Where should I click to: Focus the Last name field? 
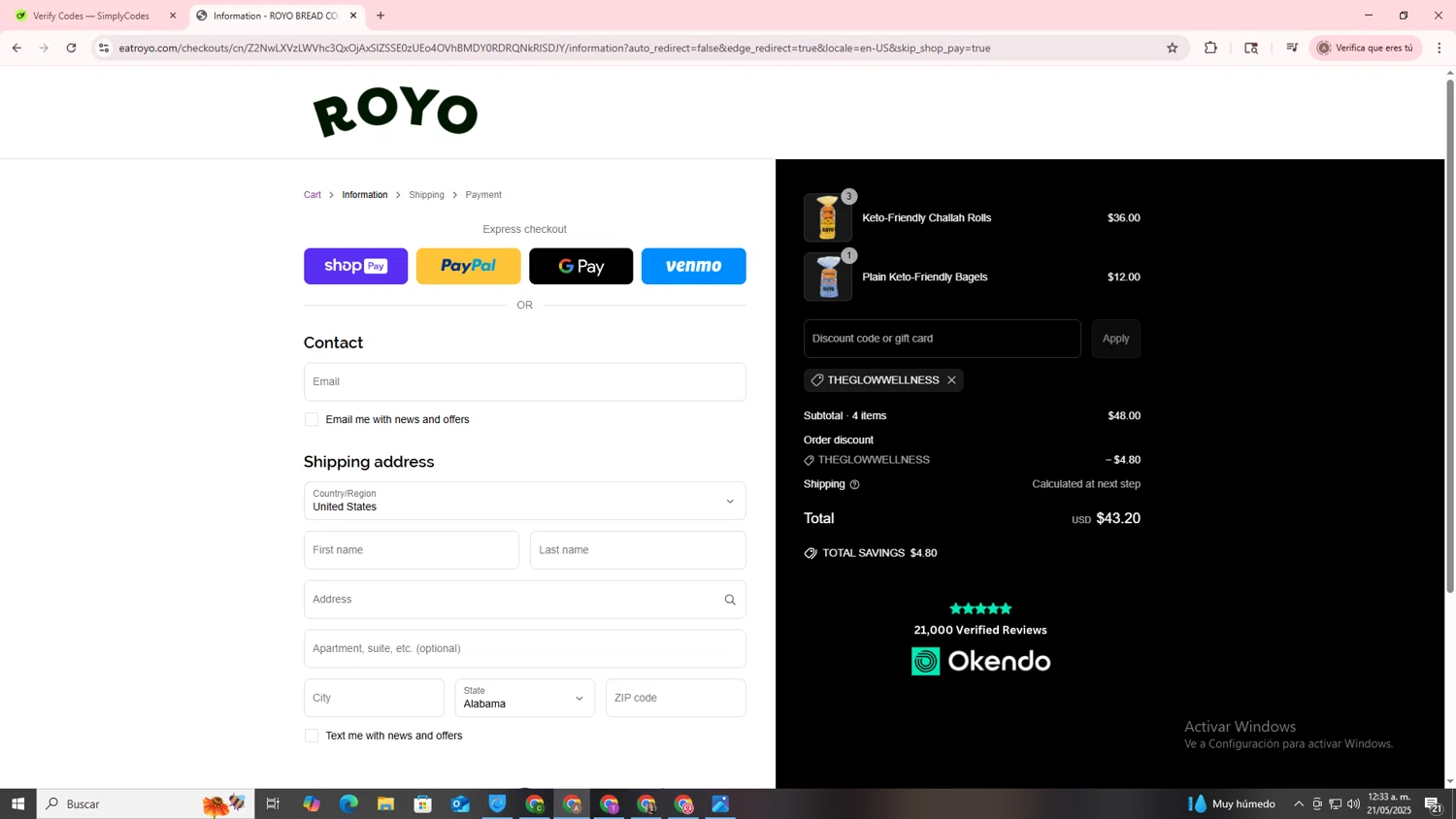pyautogui.click(x=638, y=550)
